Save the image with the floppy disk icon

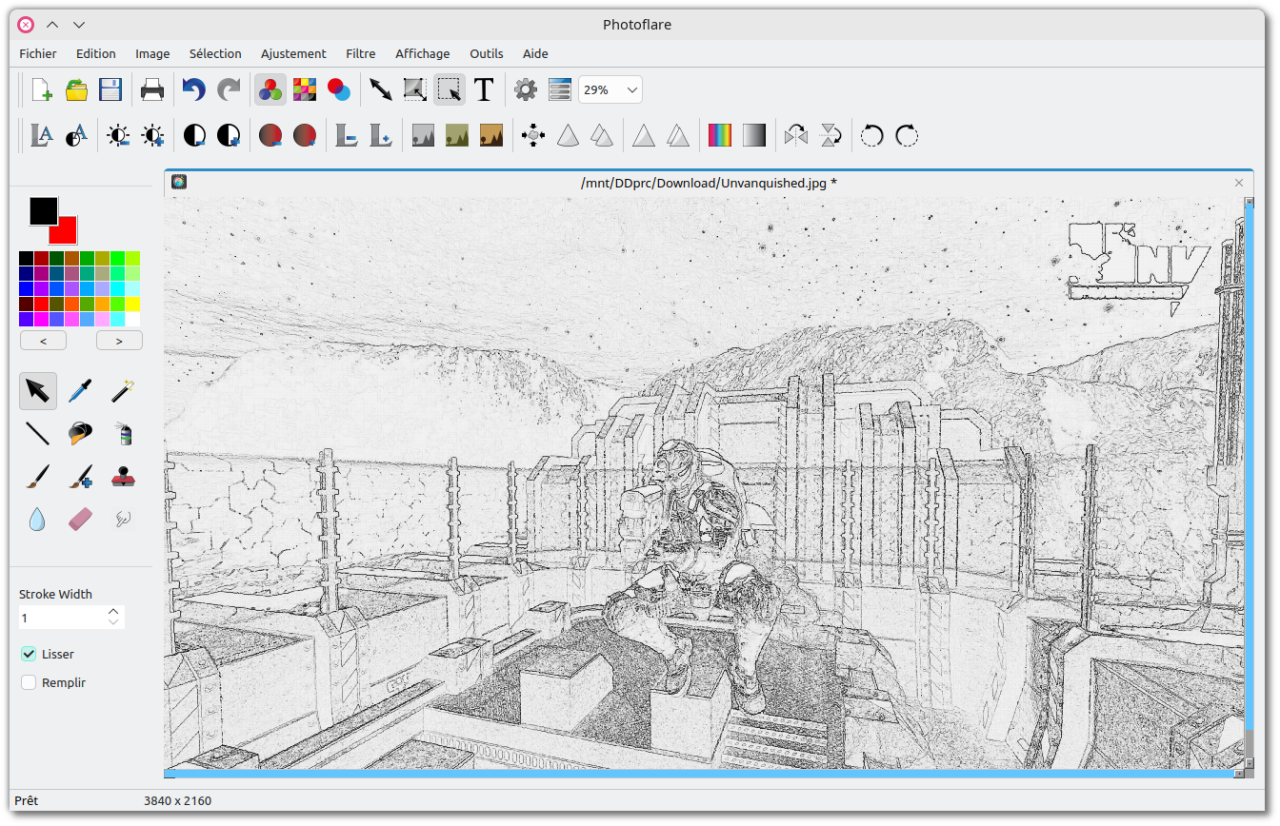click(110, 90)
